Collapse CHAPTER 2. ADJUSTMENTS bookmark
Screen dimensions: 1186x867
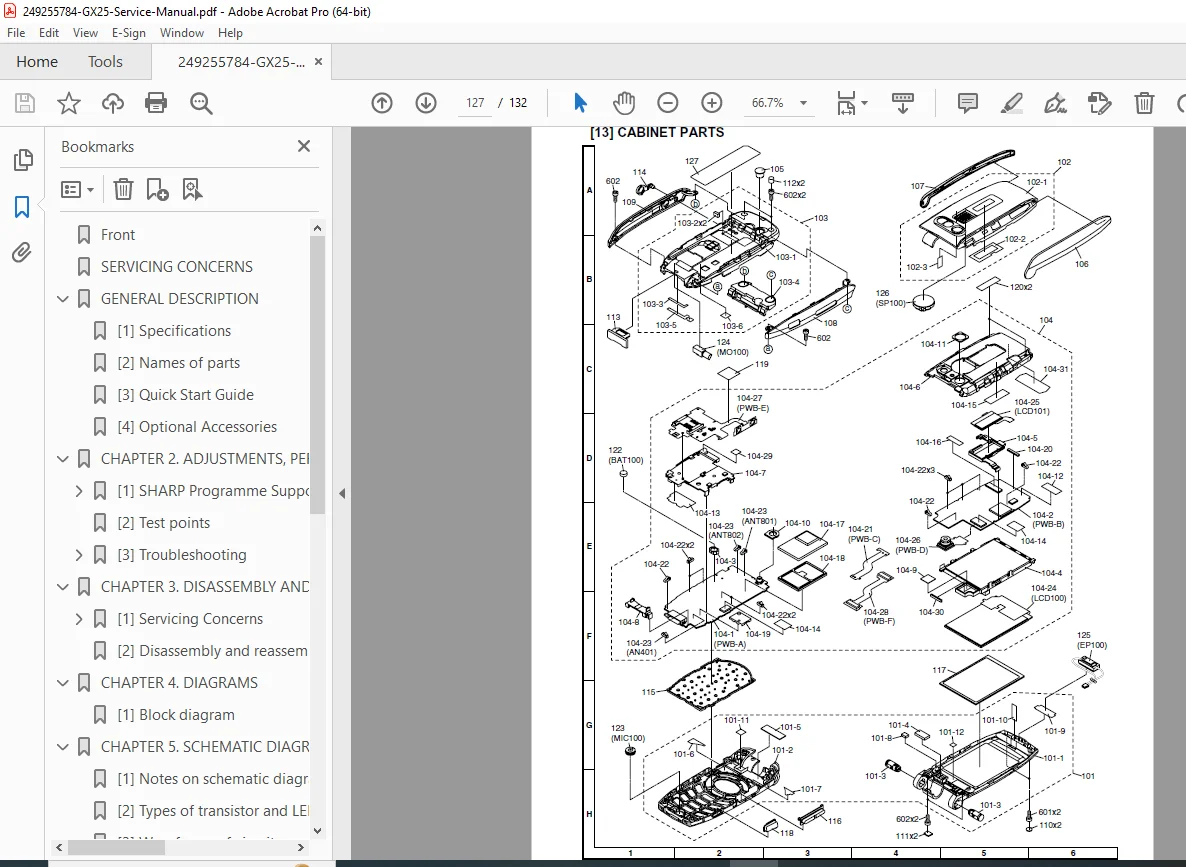click(x=63, y=459)
